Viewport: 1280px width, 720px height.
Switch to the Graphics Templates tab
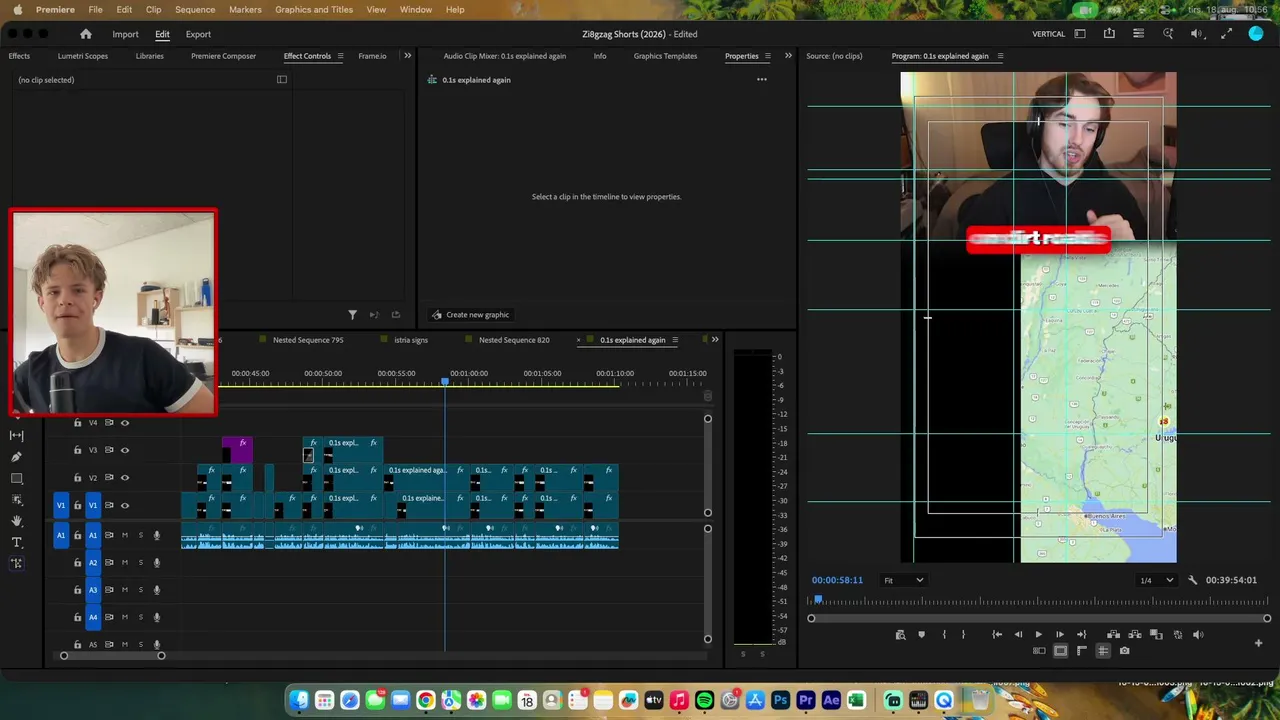[x=665, y=56]
